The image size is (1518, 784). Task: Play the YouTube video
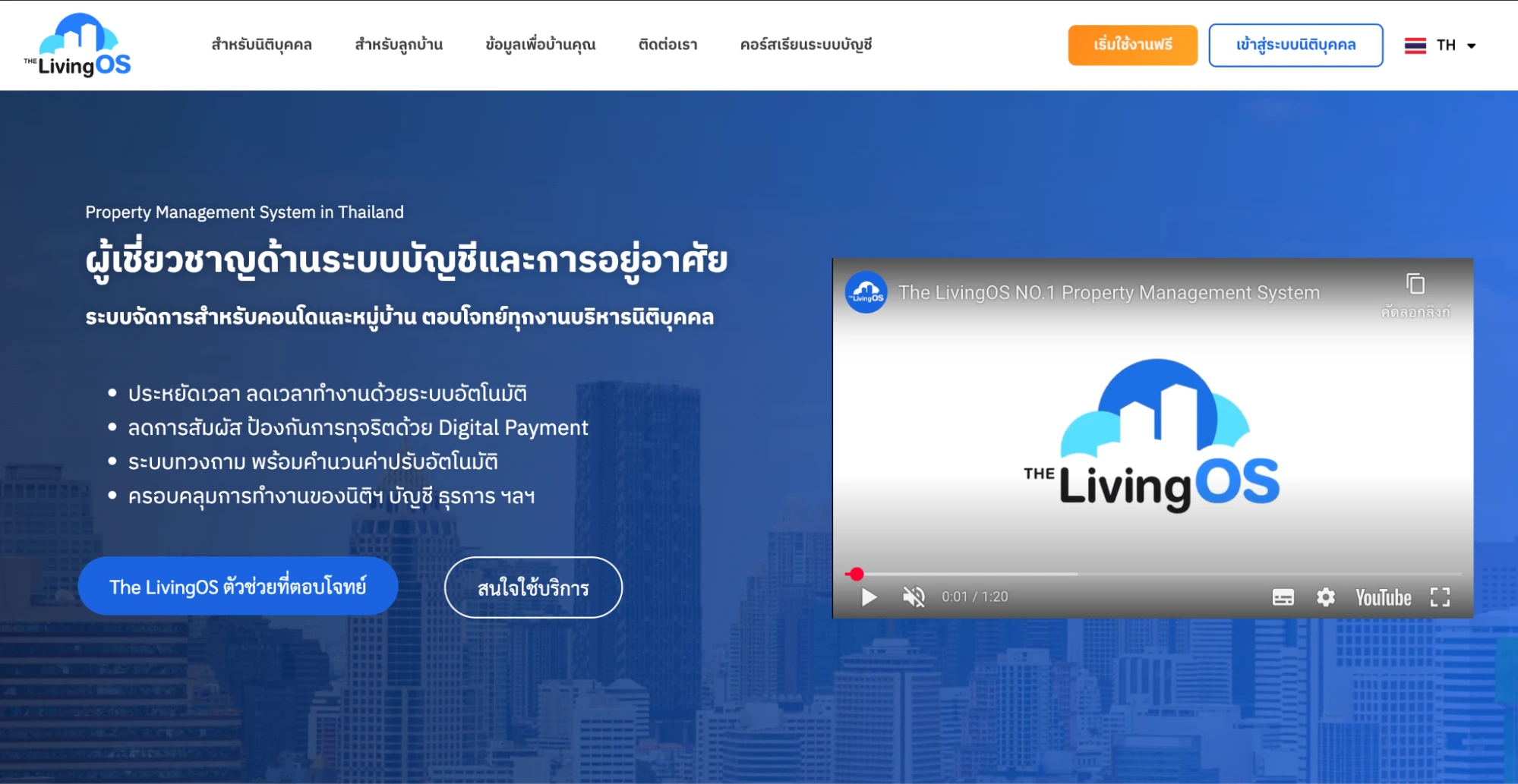click(869, 597)
